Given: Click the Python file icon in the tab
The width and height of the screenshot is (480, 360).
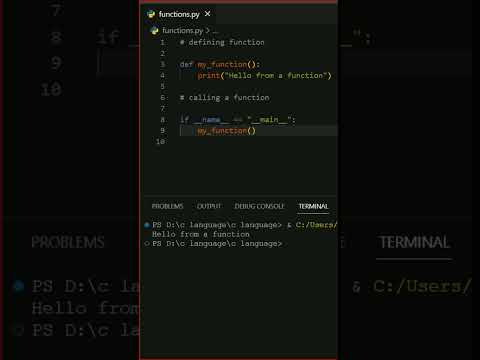Looking at the screenshot, I should [x=151, y=14].
